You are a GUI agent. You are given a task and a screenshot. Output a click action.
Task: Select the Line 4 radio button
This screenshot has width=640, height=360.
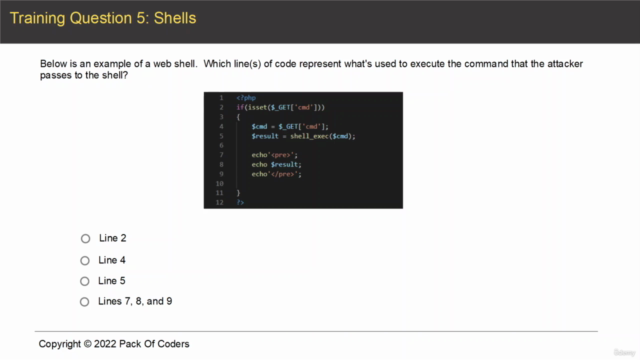[85, 260]
